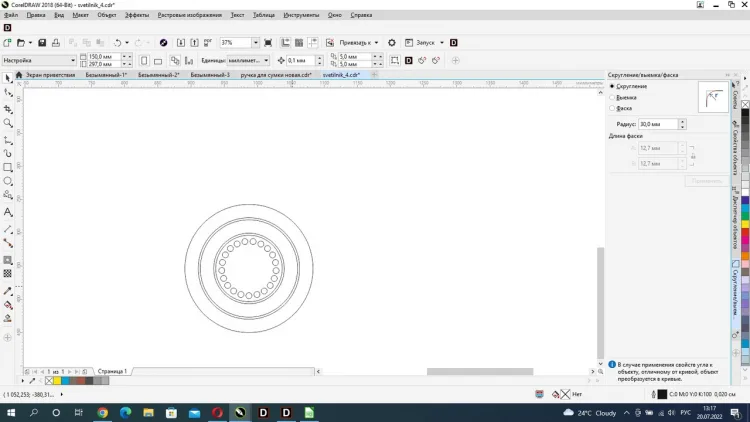The height and width of the screenshot is (422, 750).
Task: Pick red swatch in right palette
Action: pos(745,233)
